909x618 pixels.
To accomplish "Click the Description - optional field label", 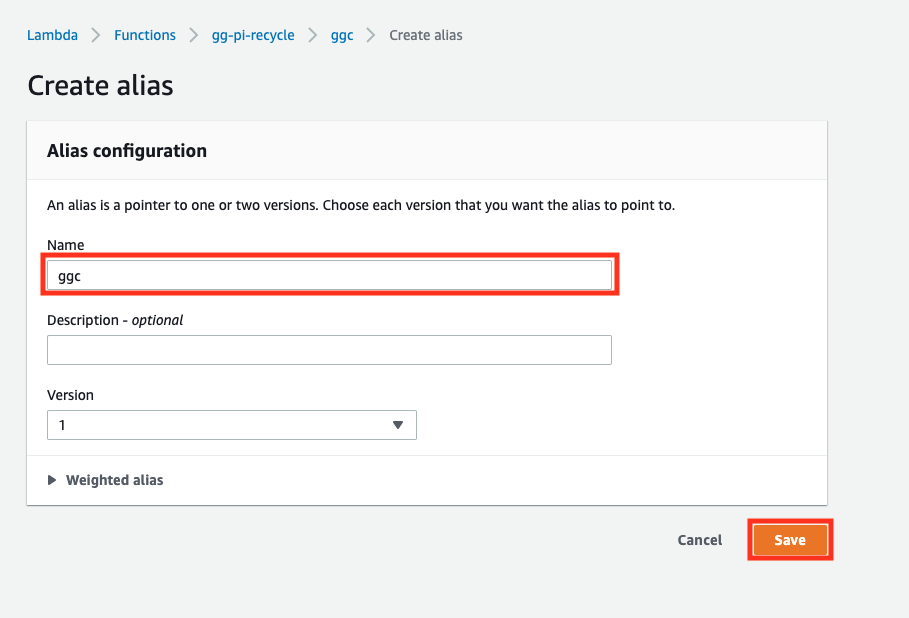I will coord(115,320).
